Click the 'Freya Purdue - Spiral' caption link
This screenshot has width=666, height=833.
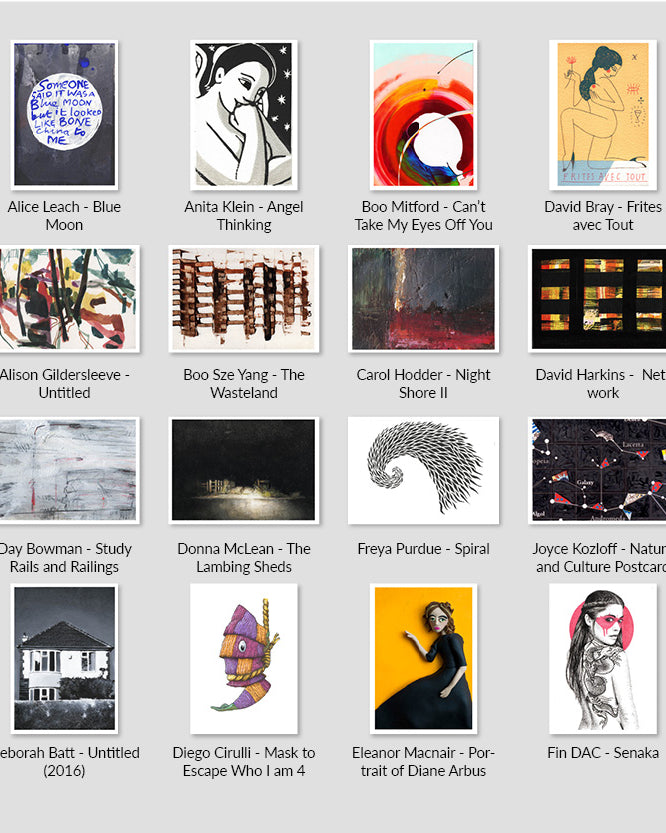pyautogui.click(x=423, y=549)
